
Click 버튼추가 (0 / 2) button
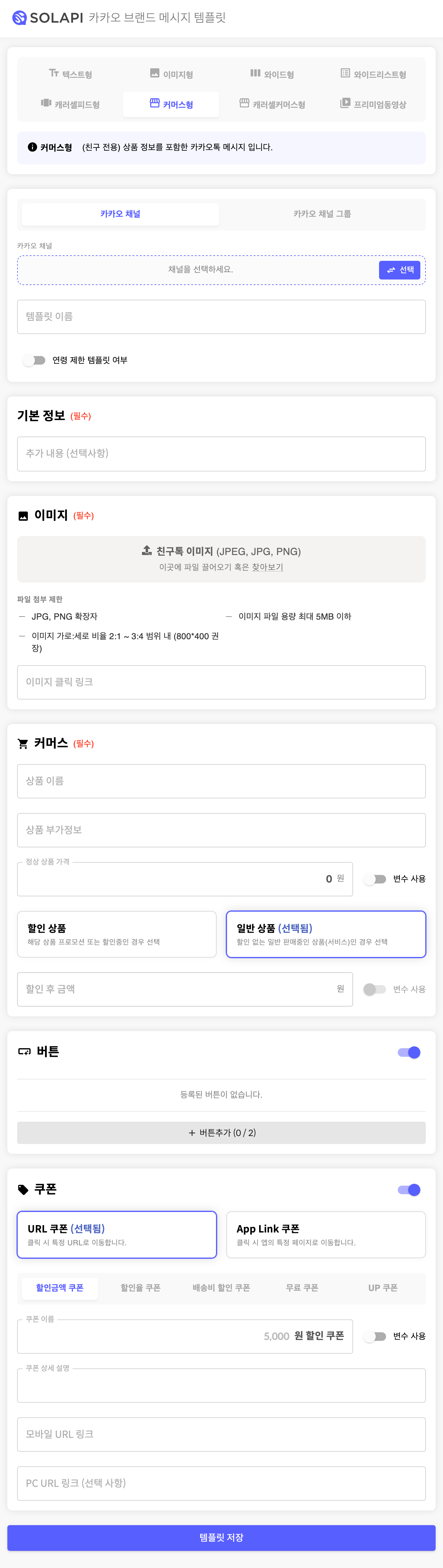(221, 1133)
